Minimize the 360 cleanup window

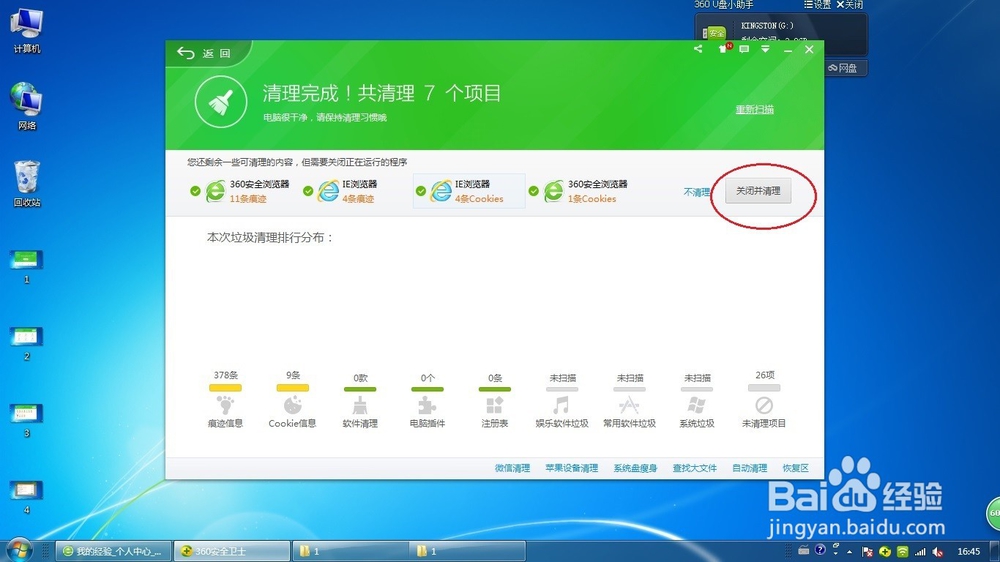tap(788, 50)
